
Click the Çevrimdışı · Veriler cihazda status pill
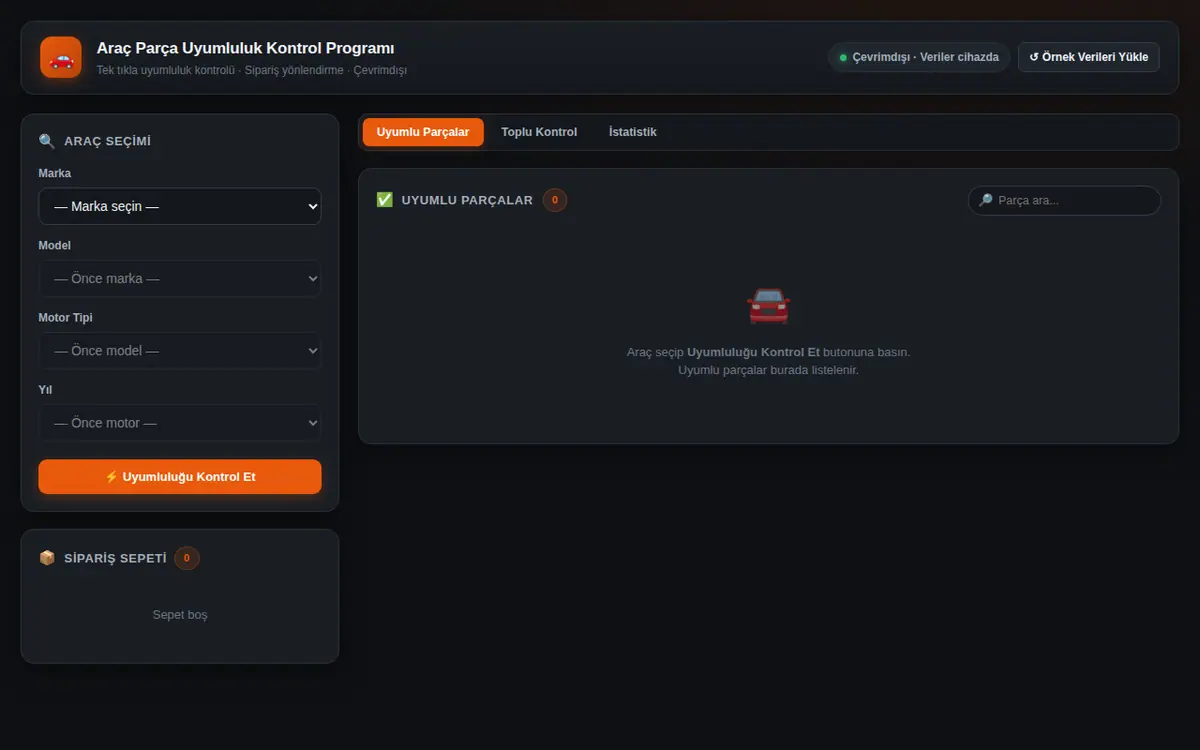click(919, 57)
